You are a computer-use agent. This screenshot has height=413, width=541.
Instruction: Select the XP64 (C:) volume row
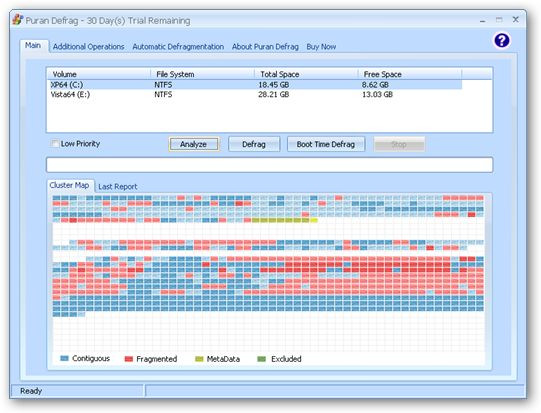(x=255, y=85)
